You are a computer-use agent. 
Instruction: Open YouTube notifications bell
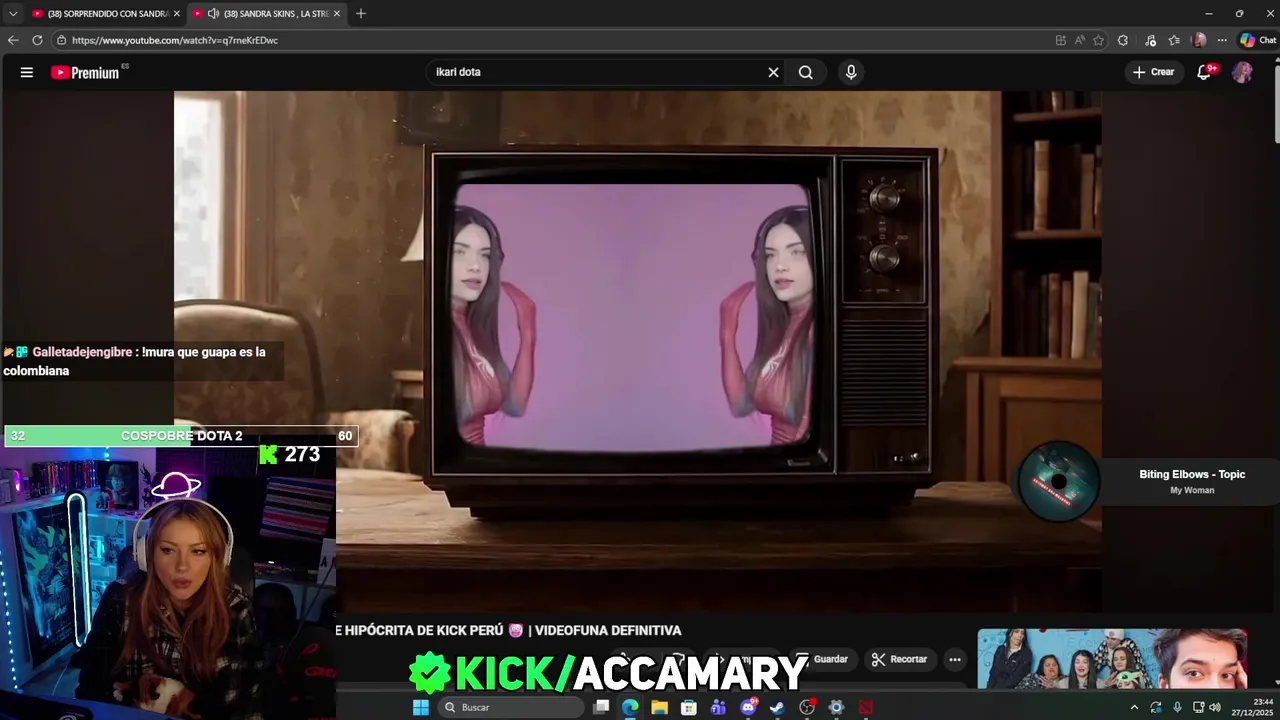1205,72
